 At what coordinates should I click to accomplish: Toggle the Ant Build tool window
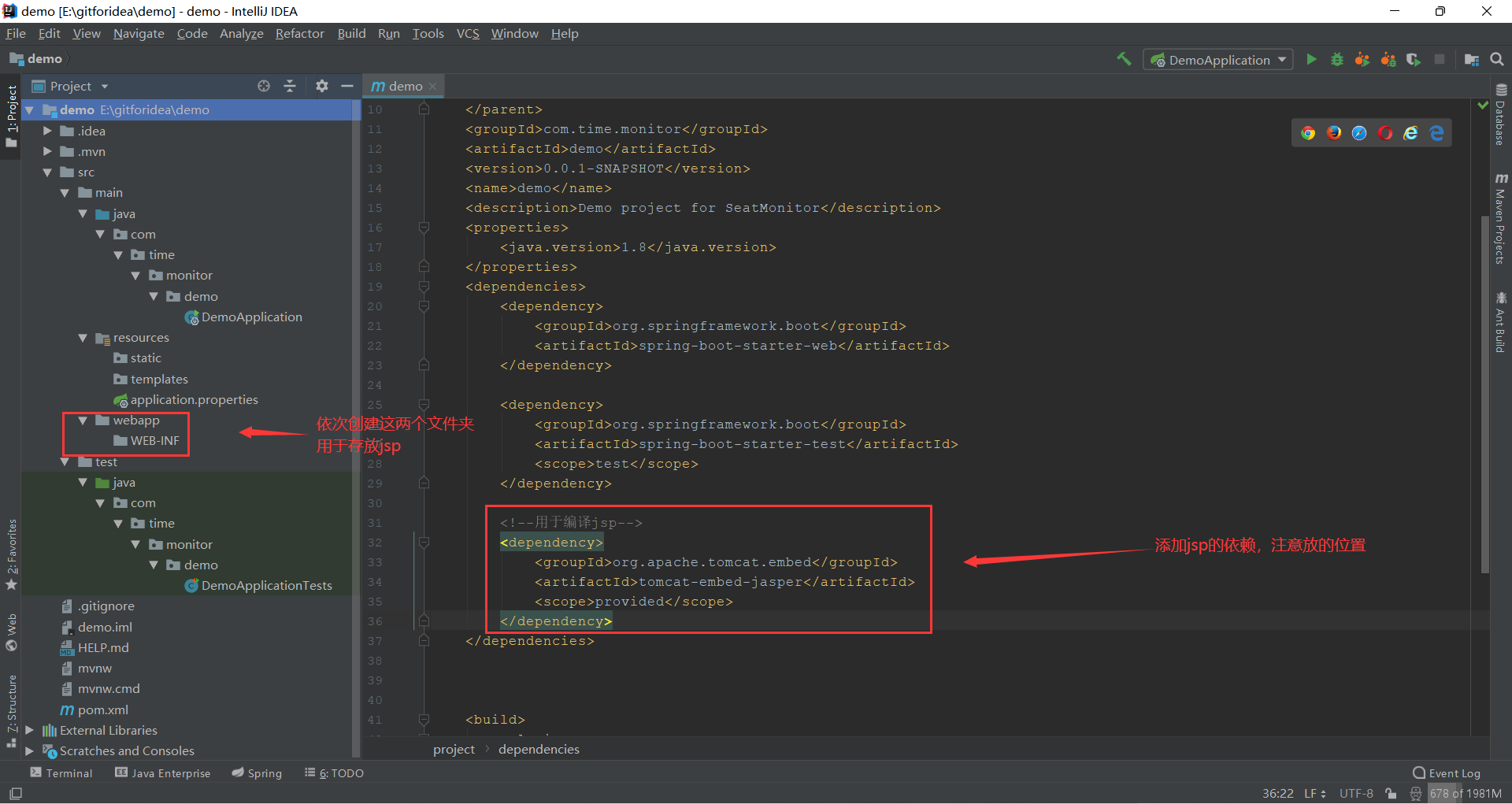click(x=1501, y=322)
